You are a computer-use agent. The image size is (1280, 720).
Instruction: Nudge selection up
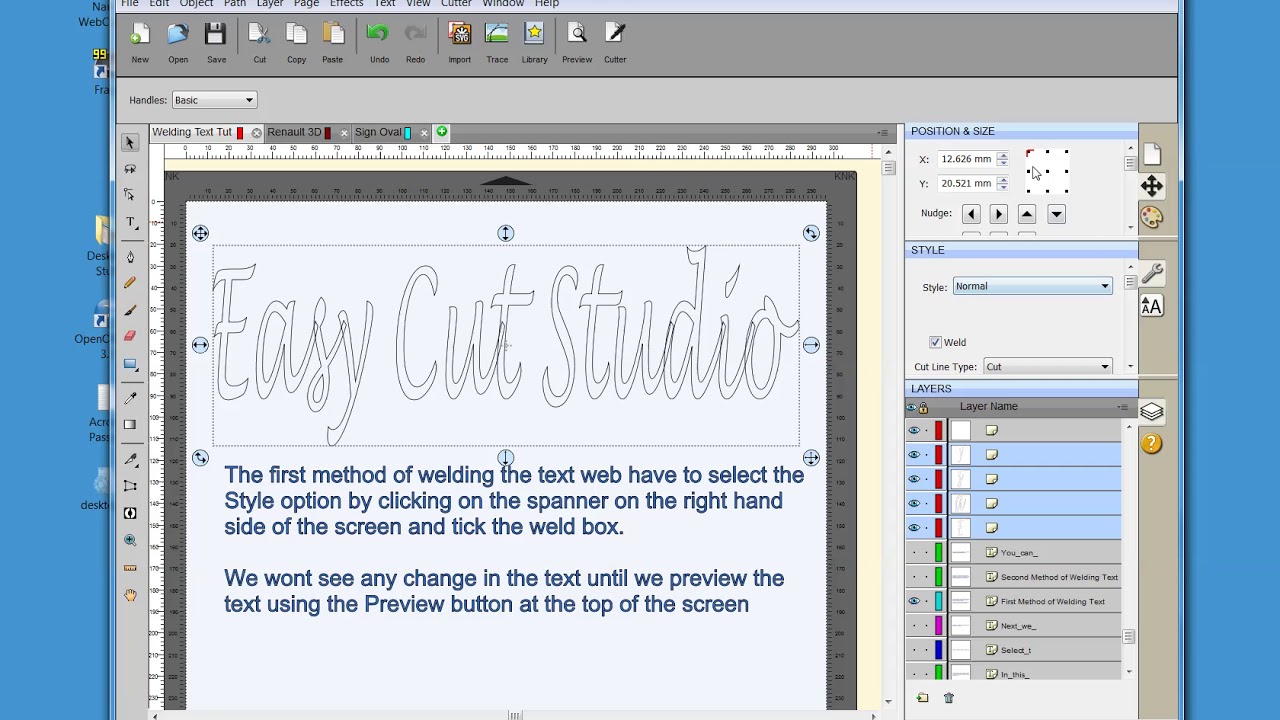pyautogui.click(x=1027, y=214)
